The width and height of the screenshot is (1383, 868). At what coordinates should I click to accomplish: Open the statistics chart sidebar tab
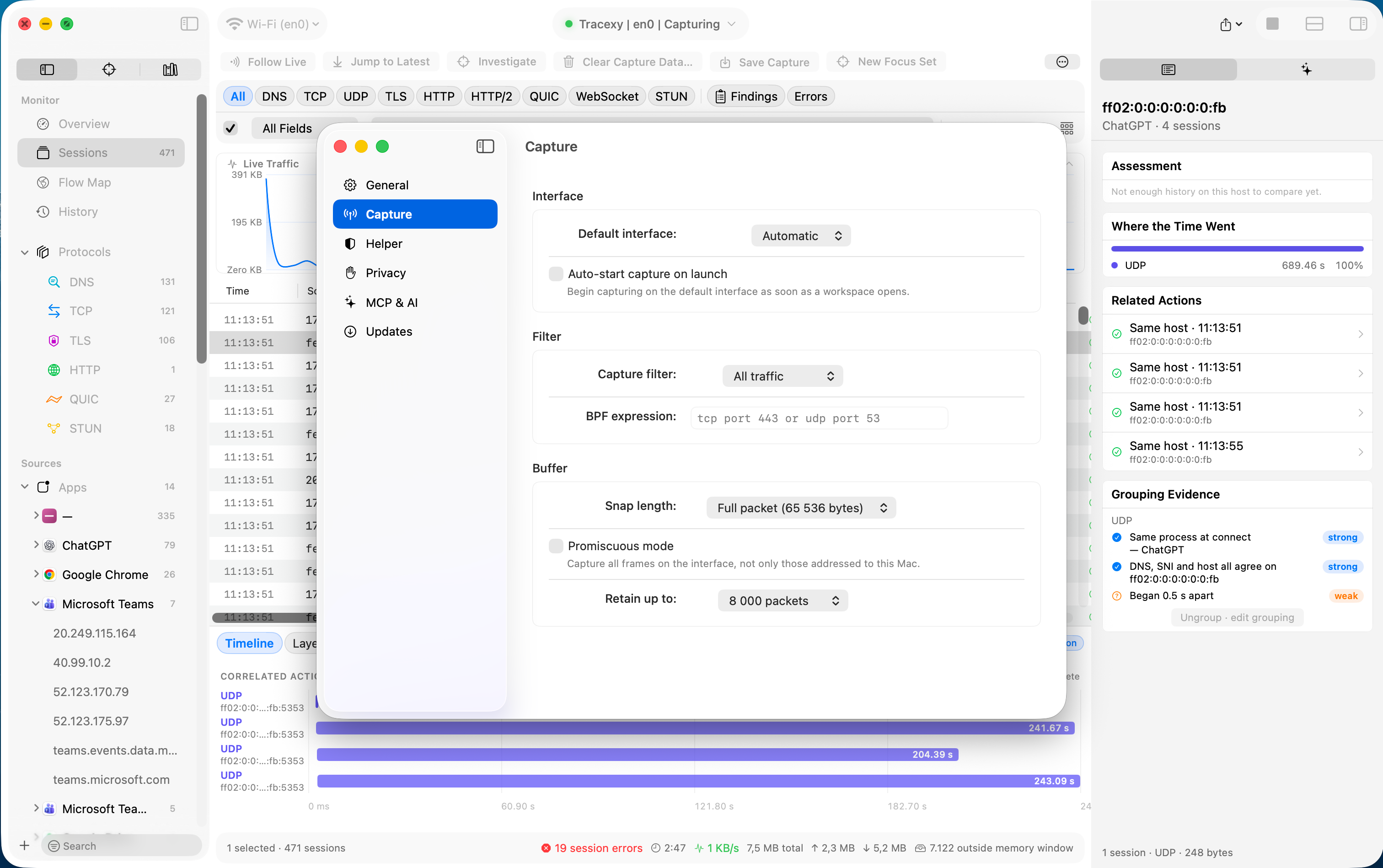click(x=170, y=70)
